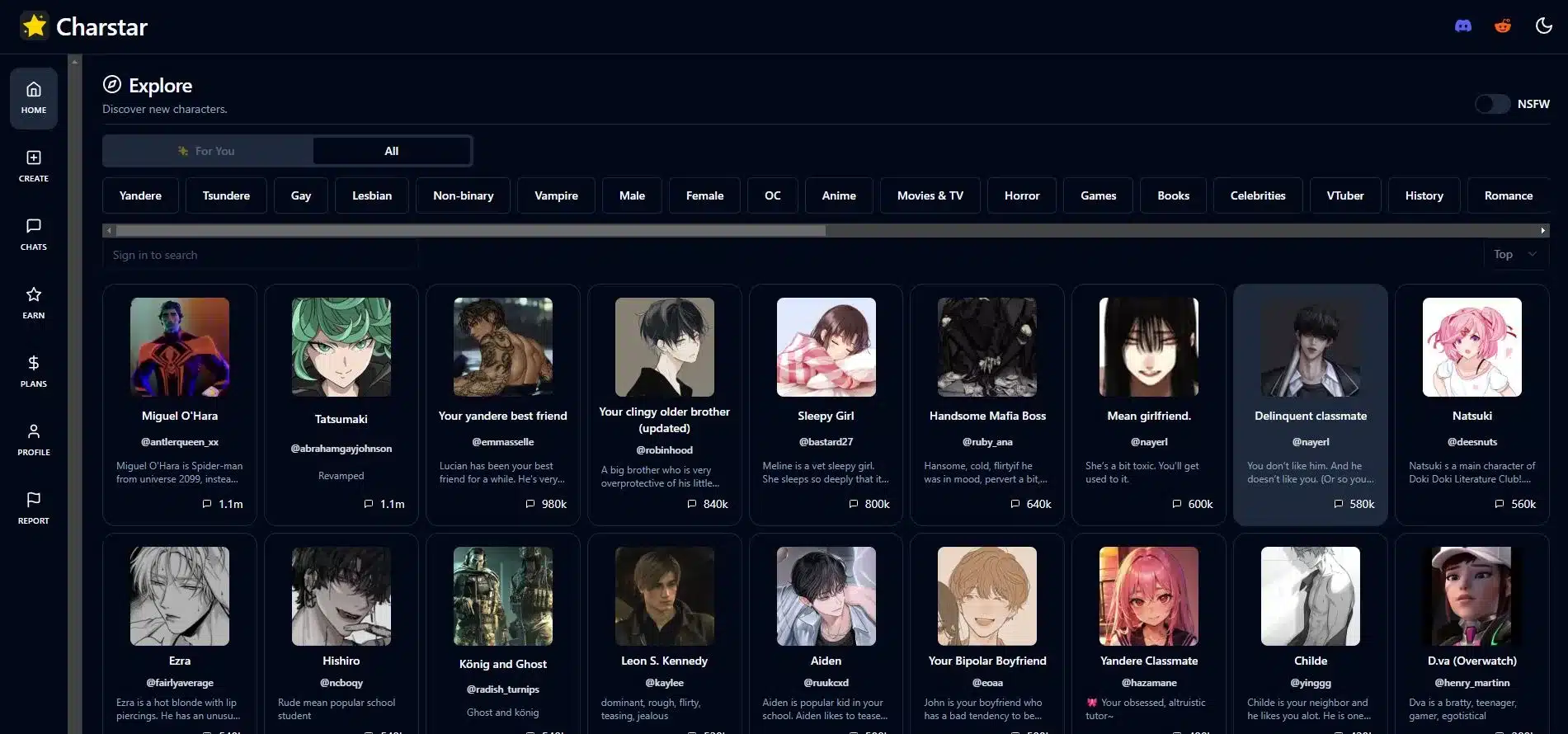Filter by Movies & TV category
This screenshot has height=734, width=1568.
pyautogui.click(x=930, y=195)
